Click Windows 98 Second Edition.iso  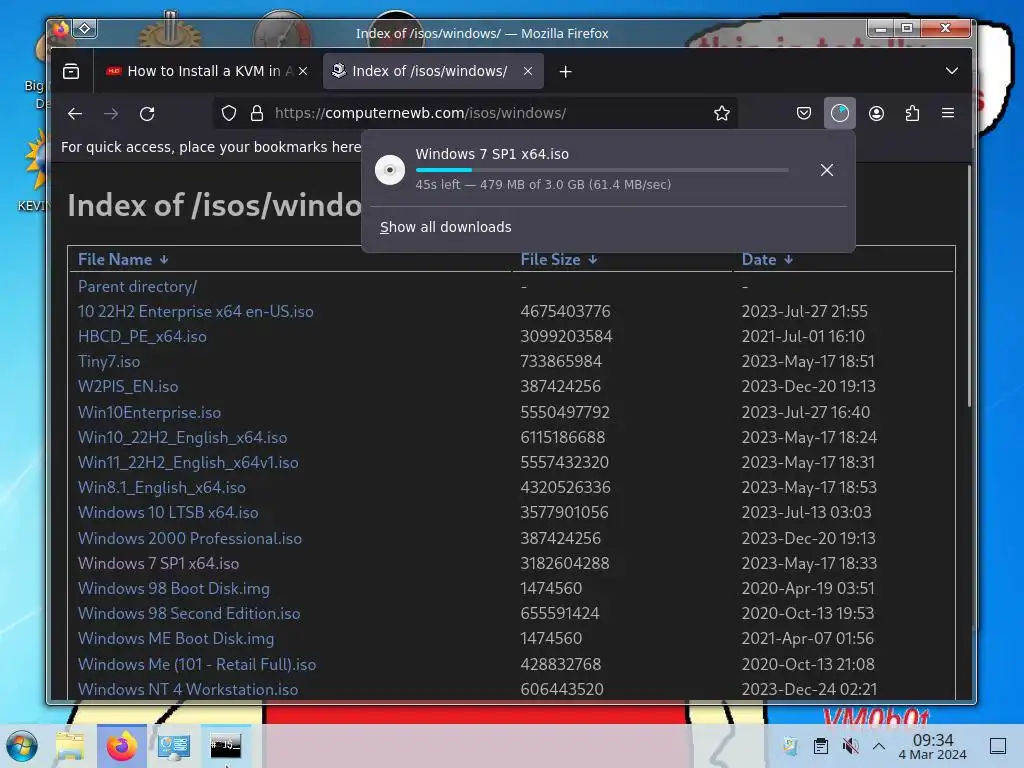189,613
